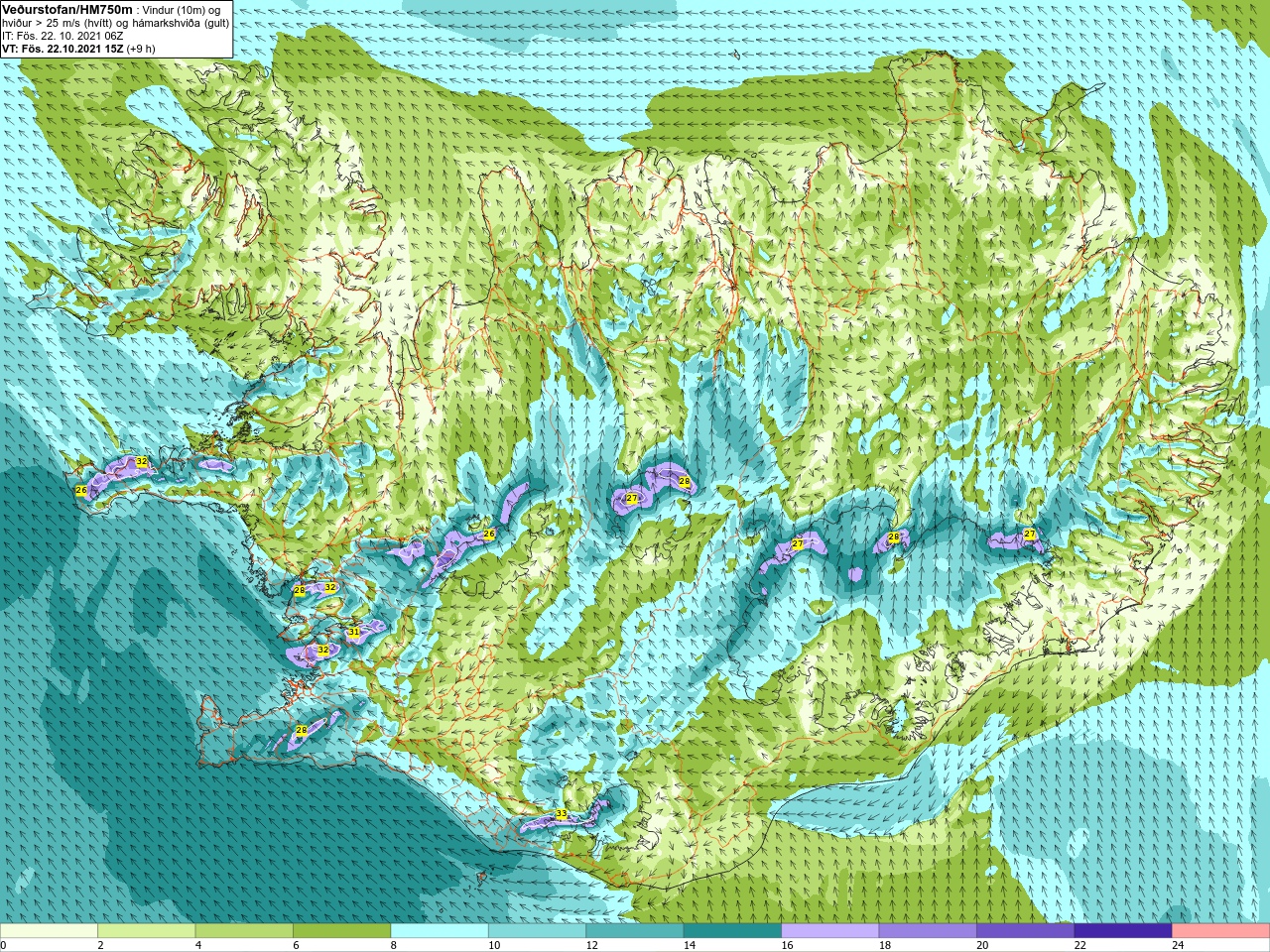
Task: Click the bold title Veðurstofan/HM750m
Action: coord(67,9)
